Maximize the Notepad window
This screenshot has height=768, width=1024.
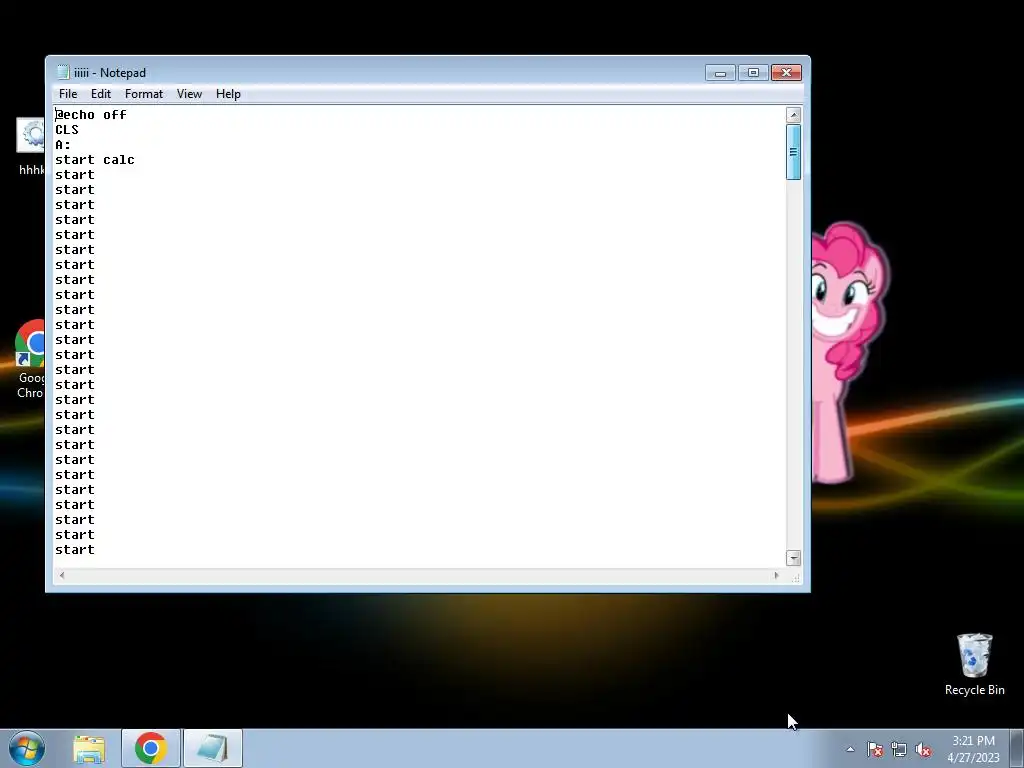[753, 72]
